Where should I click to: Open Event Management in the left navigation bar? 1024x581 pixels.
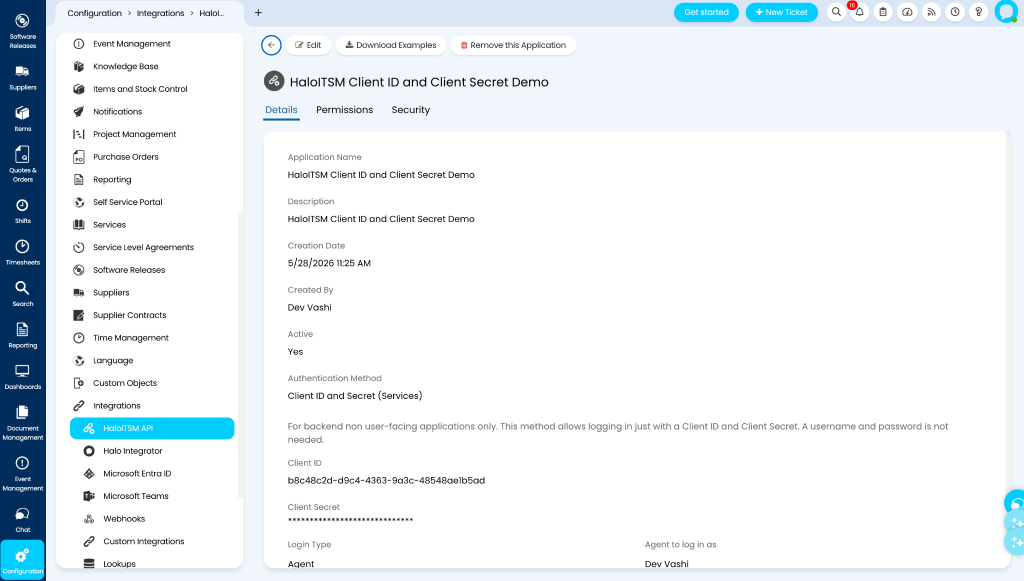tap(23, 473)
